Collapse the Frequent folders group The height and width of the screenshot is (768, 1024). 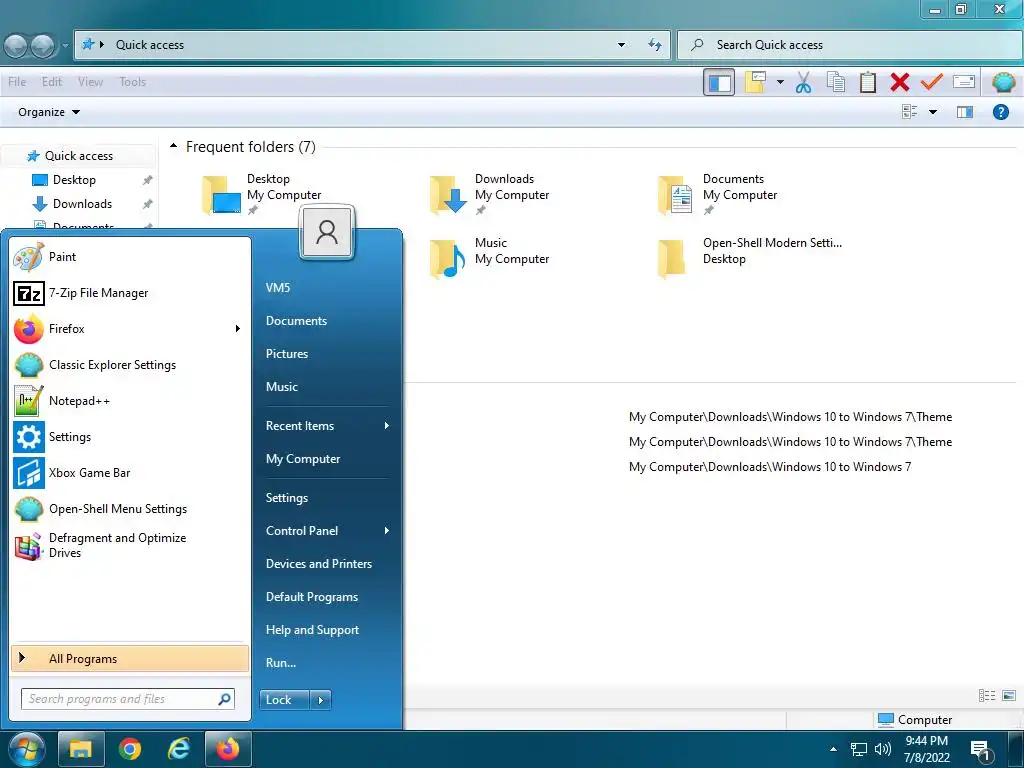click(173, 146)
